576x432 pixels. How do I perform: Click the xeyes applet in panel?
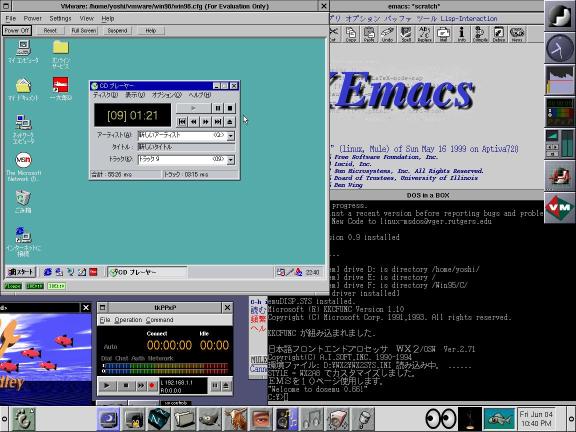(440, 419)
